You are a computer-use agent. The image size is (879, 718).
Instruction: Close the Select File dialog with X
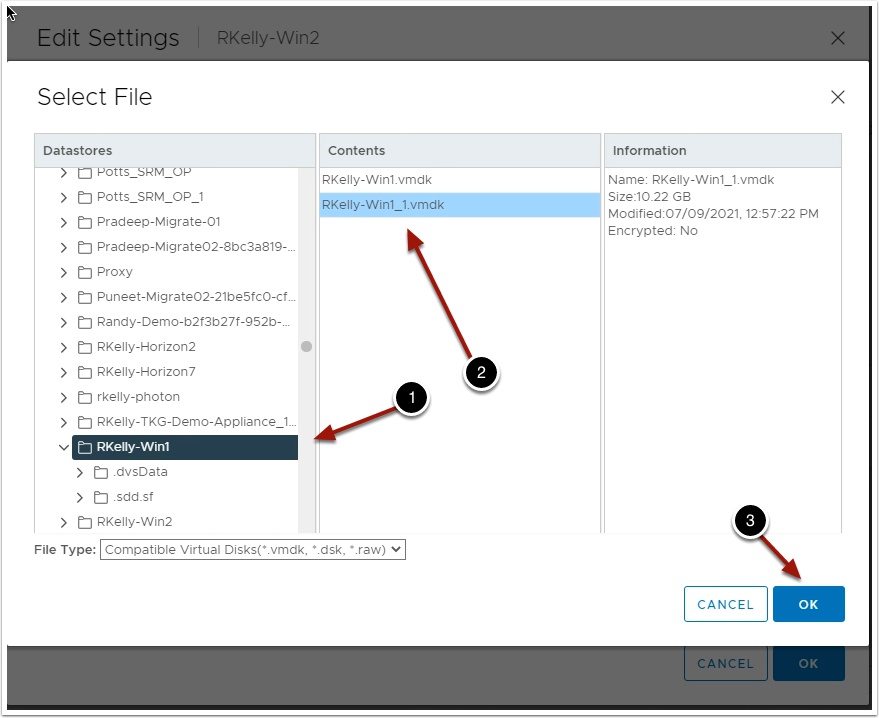pyautogui.click(x=838, y=97)
